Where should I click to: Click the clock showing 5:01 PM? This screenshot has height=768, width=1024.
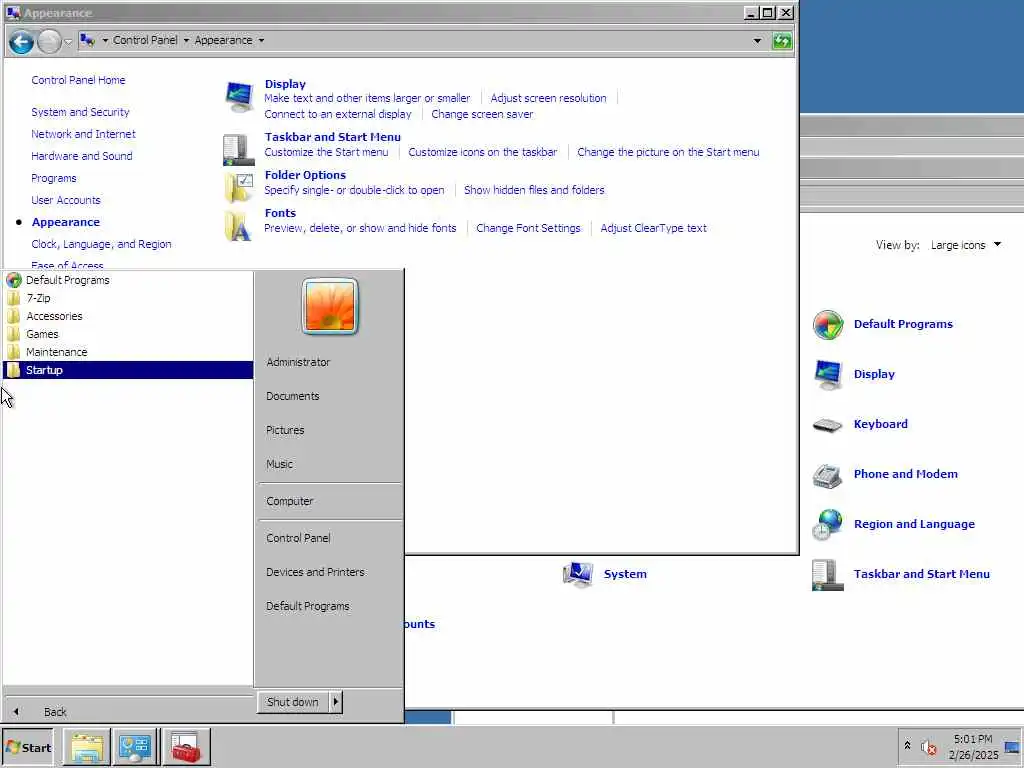point(973,739)
